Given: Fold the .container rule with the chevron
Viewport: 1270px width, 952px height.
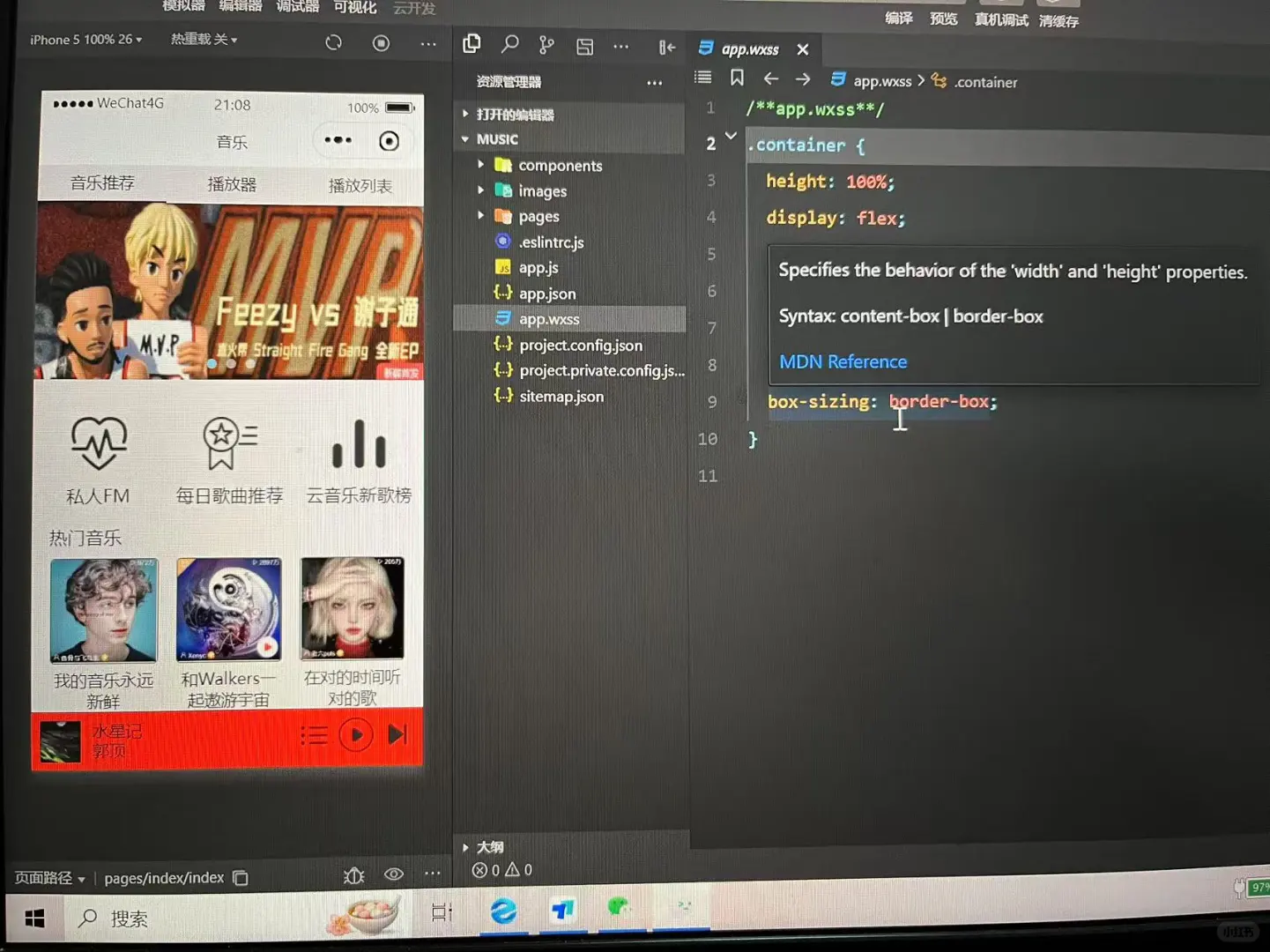Looking at the screenshot, I should click(731, 137).
